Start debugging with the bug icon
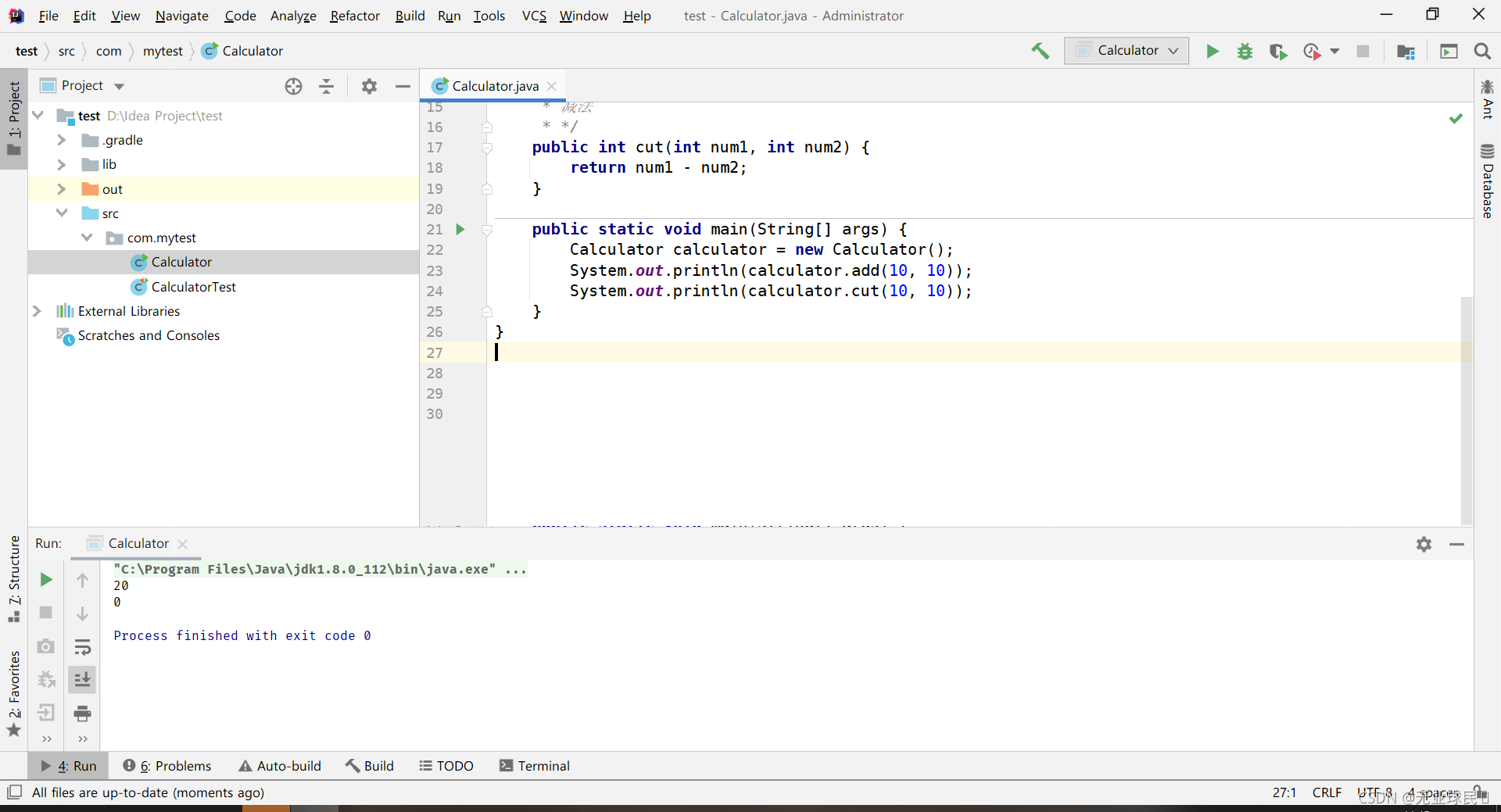This screenshot has height=812, width=1501. (1245, 51)
